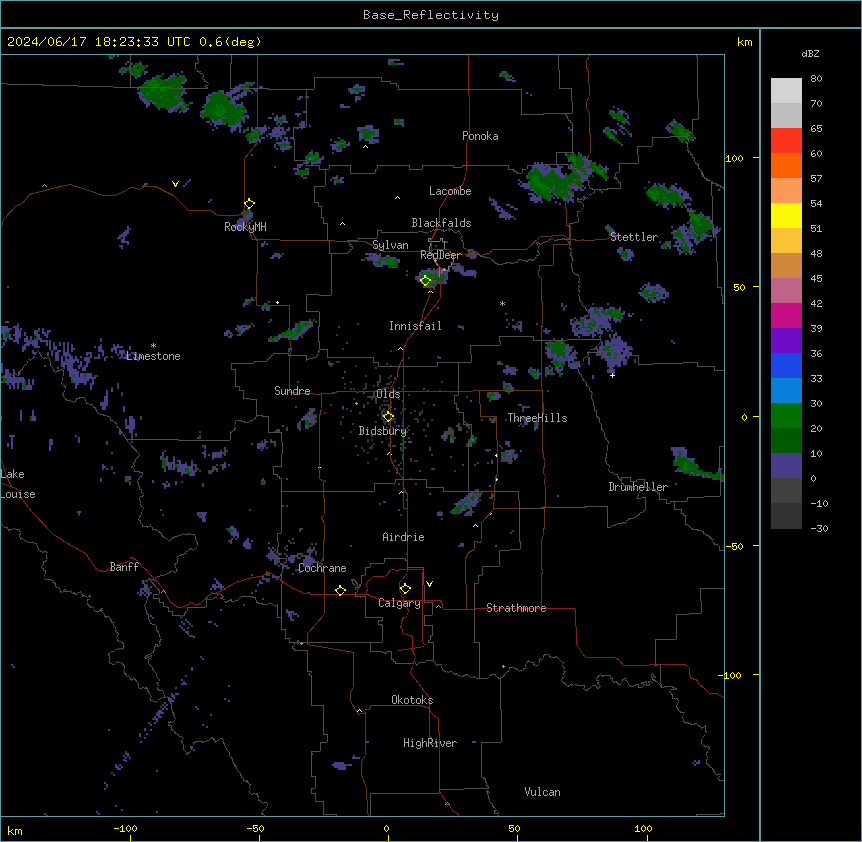The width and height of the screenshot is (862, 842).
Task: Click the yellow 54 dBZ legend swatch
Action: click(786, 215)
